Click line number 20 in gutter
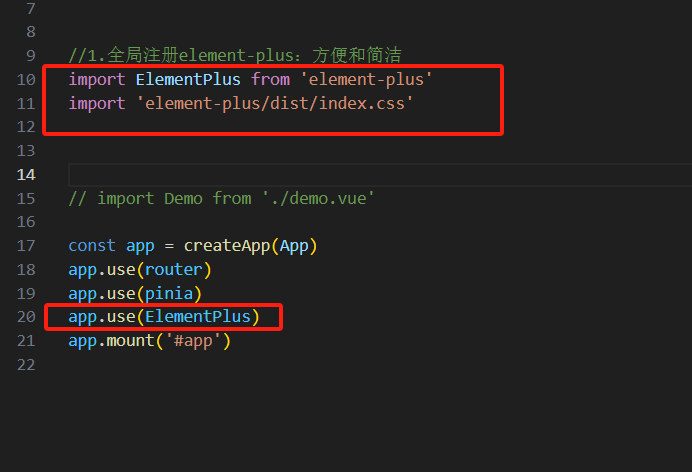 point(26,317)
